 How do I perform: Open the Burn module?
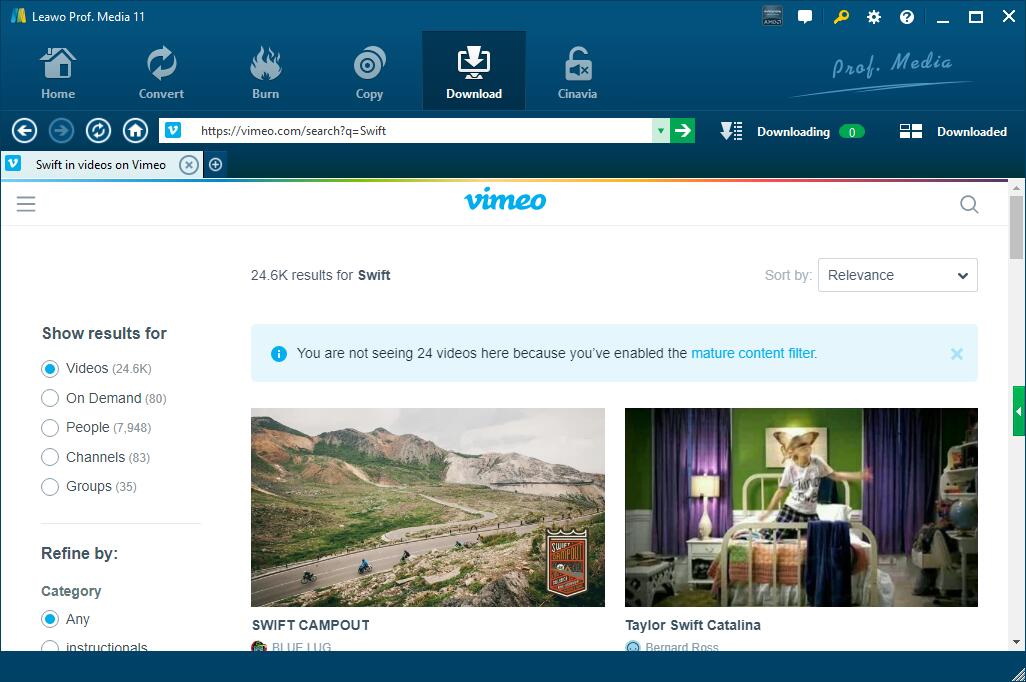click(x=265, y=72)
